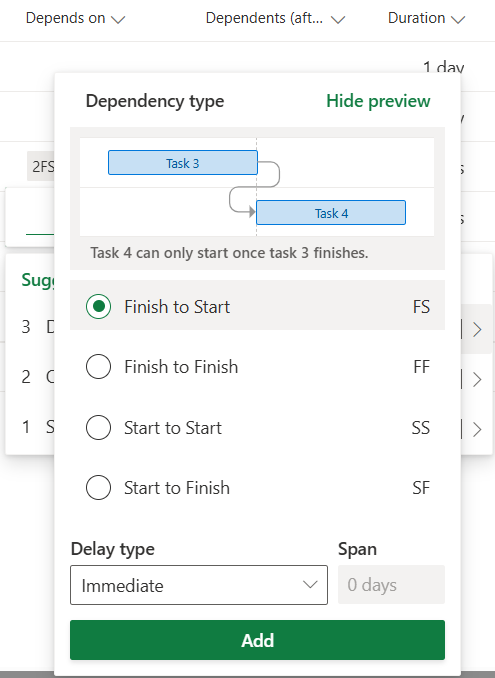Open the Duration column header chevron
The image size is (495, 678).
tap(458, 19)
